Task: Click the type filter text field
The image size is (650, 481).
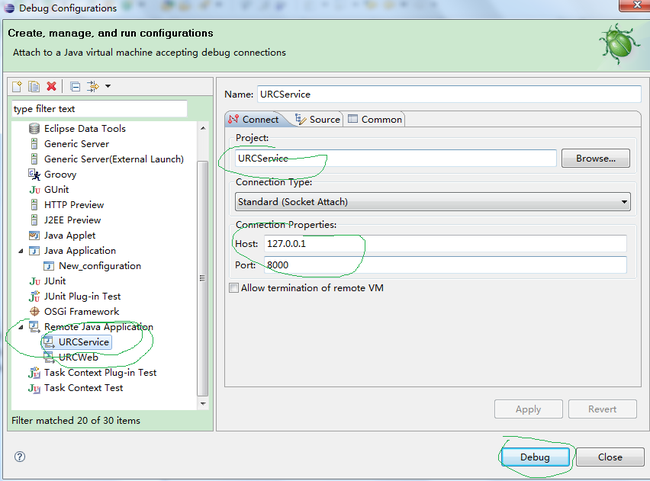Action: pyautogui.click(x=99, y=109)
